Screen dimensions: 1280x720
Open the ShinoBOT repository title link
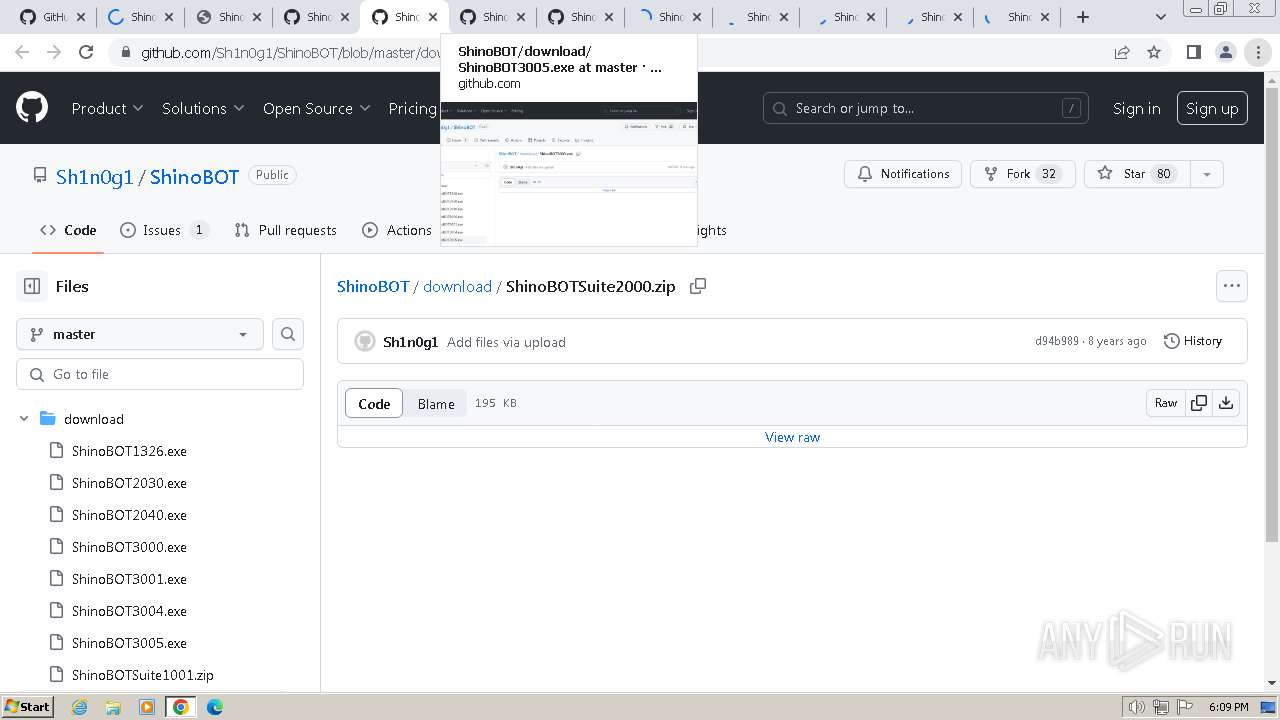point(194,177)
